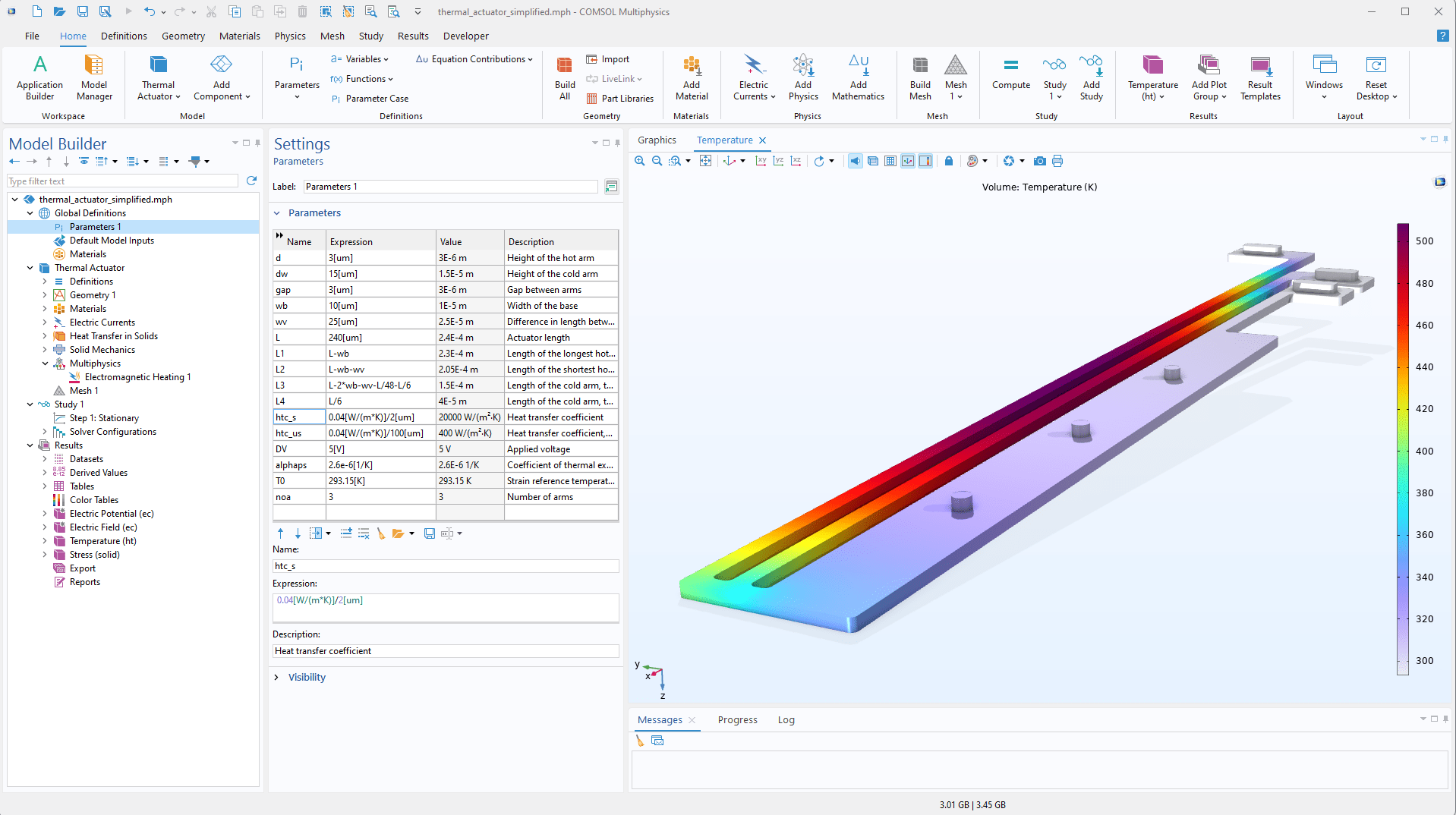Toggle the grid display in Graphics
Image resolution: width=1456 pixels, height=815 pixels.
[x=890, y=161]
